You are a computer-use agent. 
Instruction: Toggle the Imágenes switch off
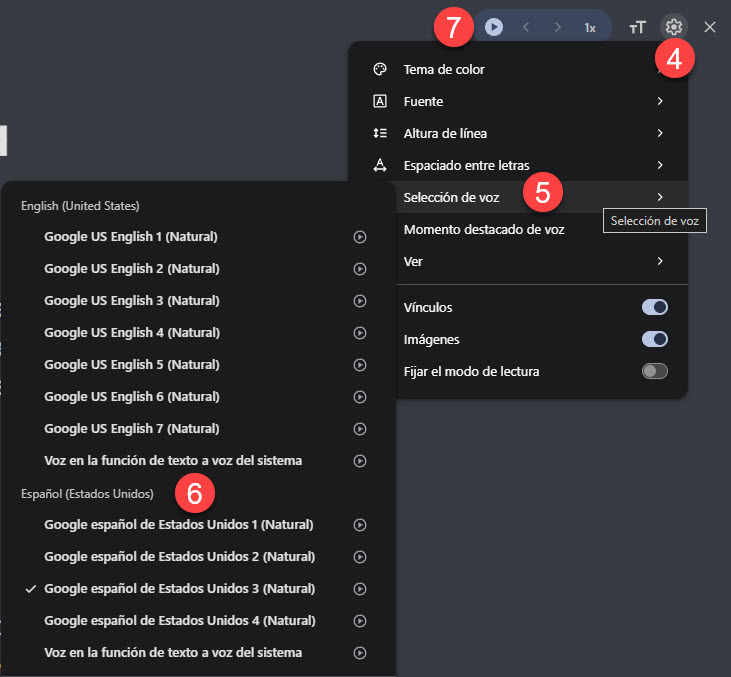coord(655,339)
